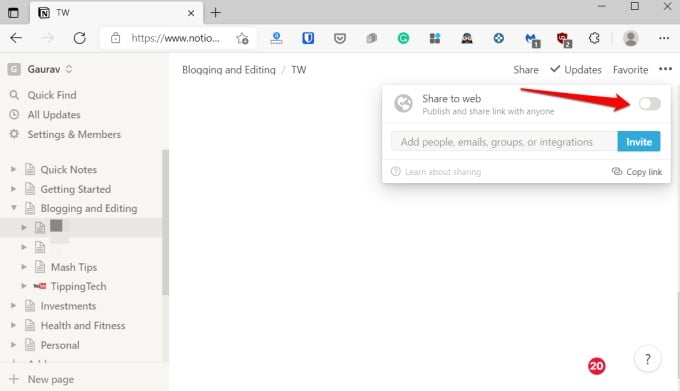Click the Share to web globe icon

pos(403,103)
